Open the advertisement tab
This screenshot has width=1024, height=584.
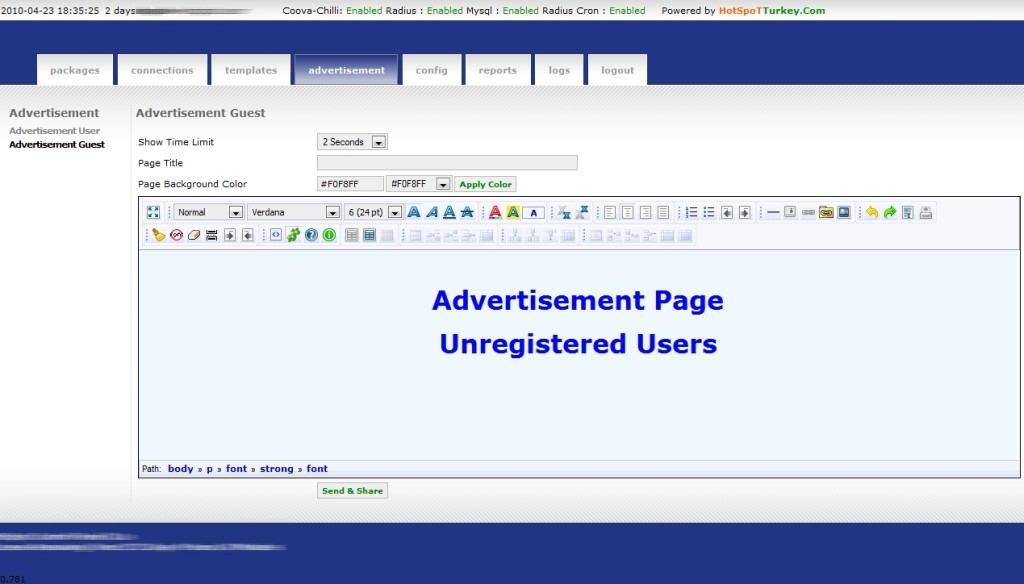[346, 70]
